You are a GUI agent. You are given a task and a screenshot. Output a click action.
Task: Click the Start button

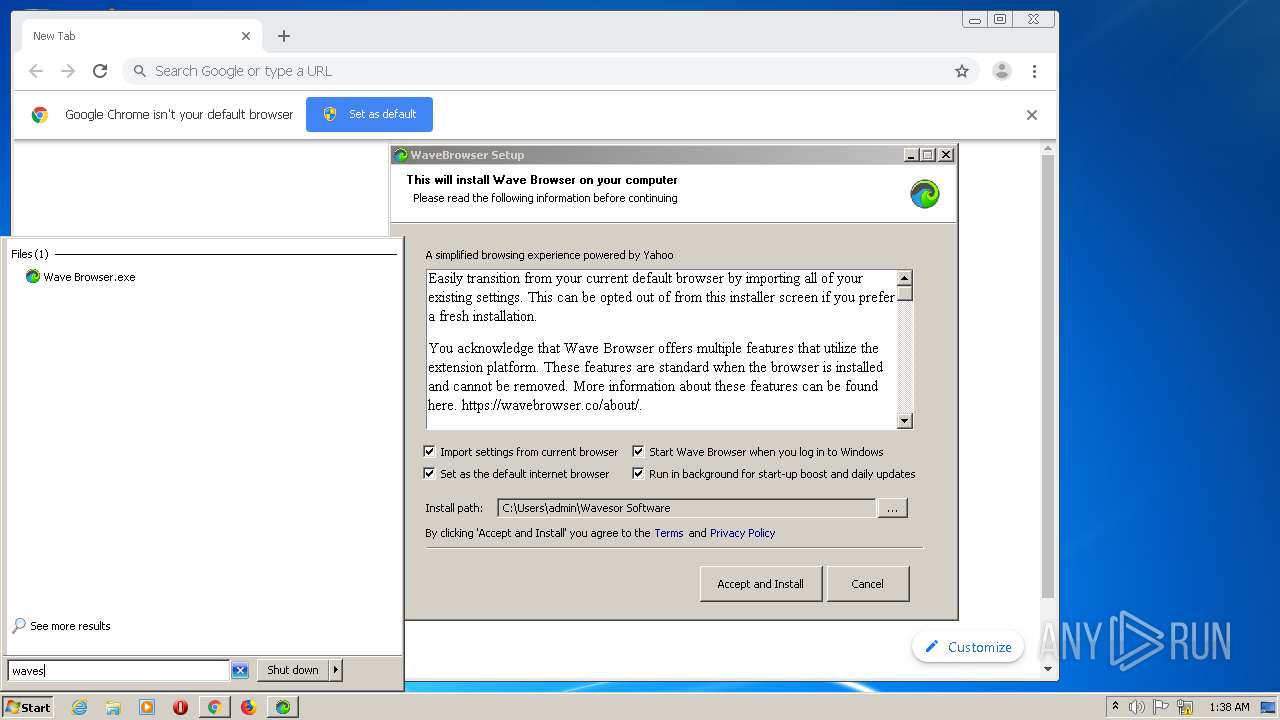tap(27, 707)
